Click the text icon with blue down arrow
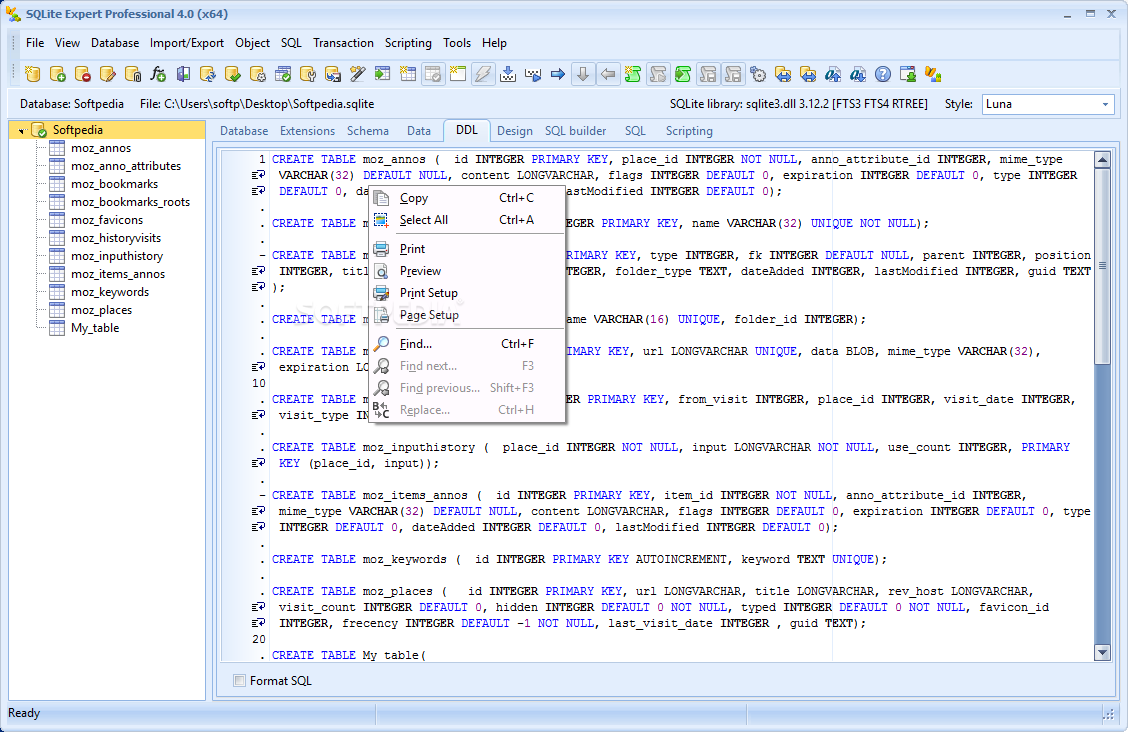Screen dimensions: 1128x732 [858, 74]
